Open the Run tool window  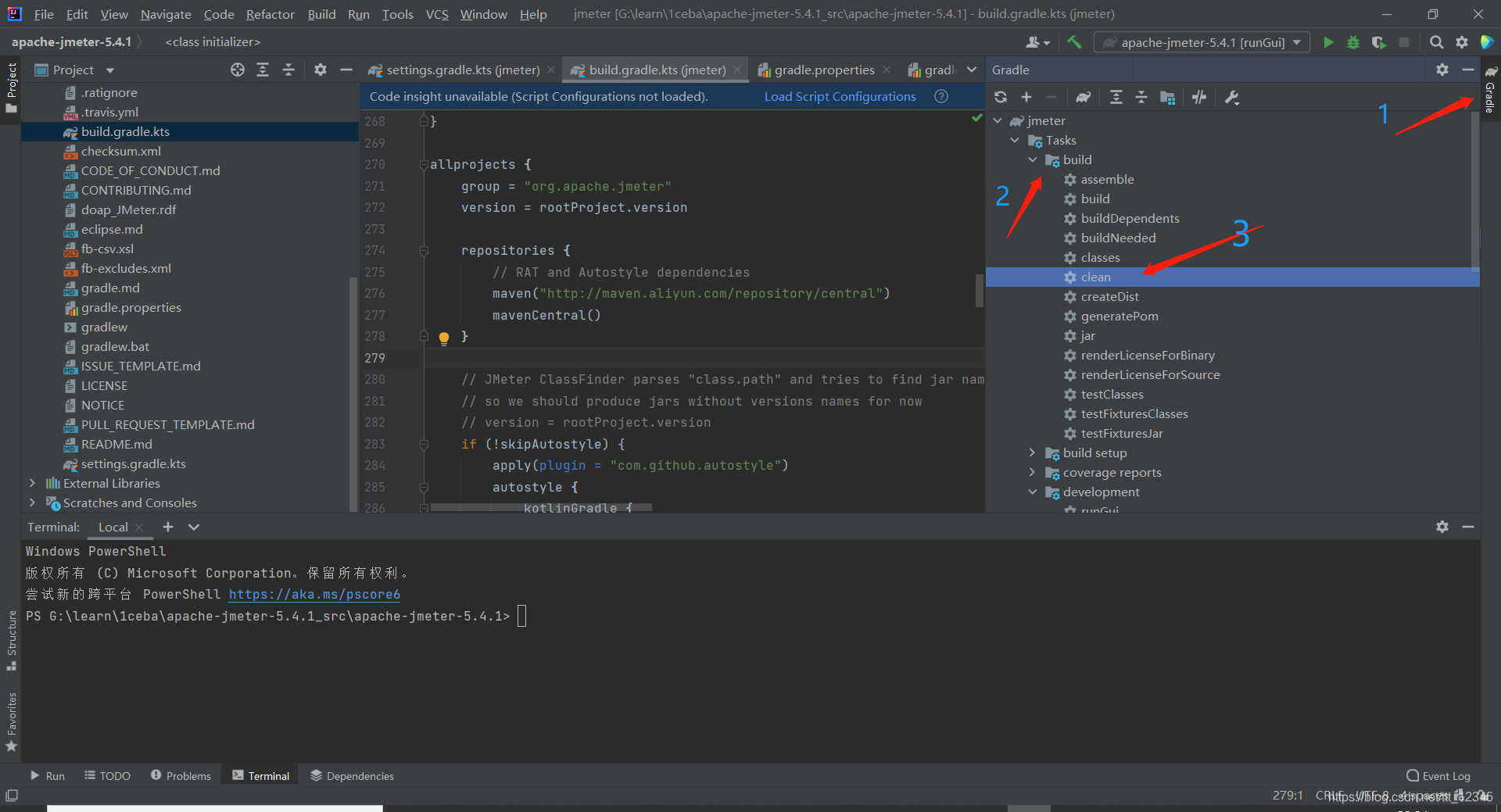click(47, 775)
